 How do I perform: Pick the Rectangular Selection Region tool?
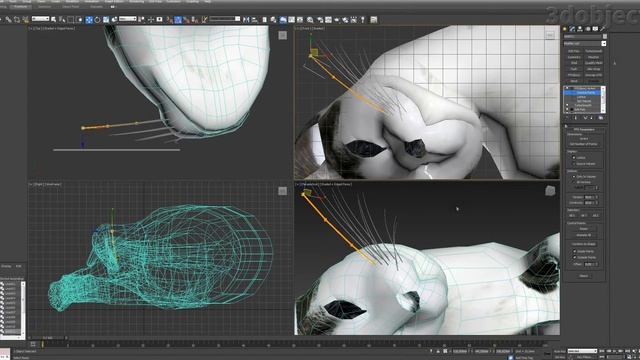pyautogui.click(x=70, y=20)
